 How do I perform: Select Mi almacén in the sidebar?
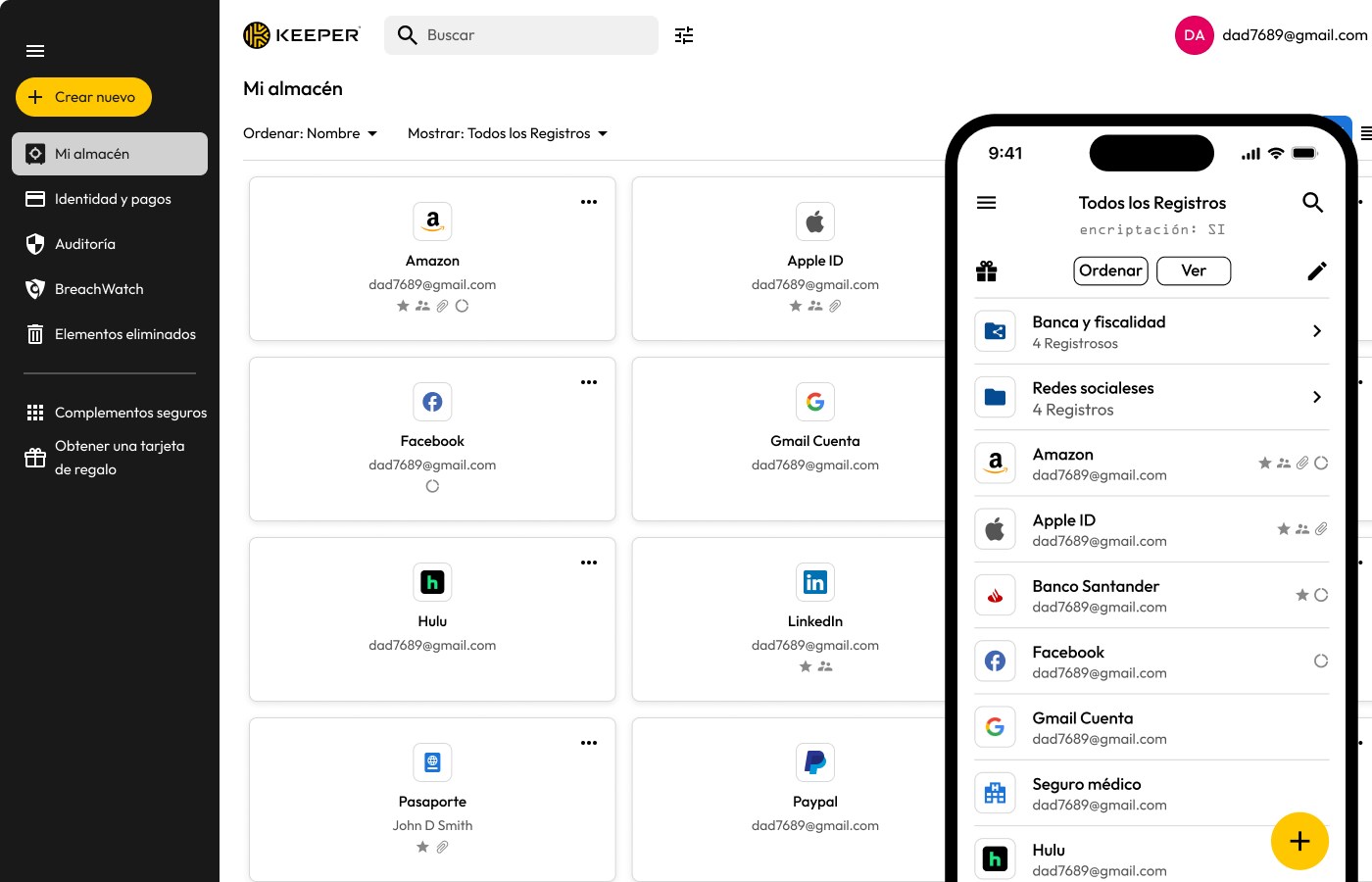click(110, 154)
